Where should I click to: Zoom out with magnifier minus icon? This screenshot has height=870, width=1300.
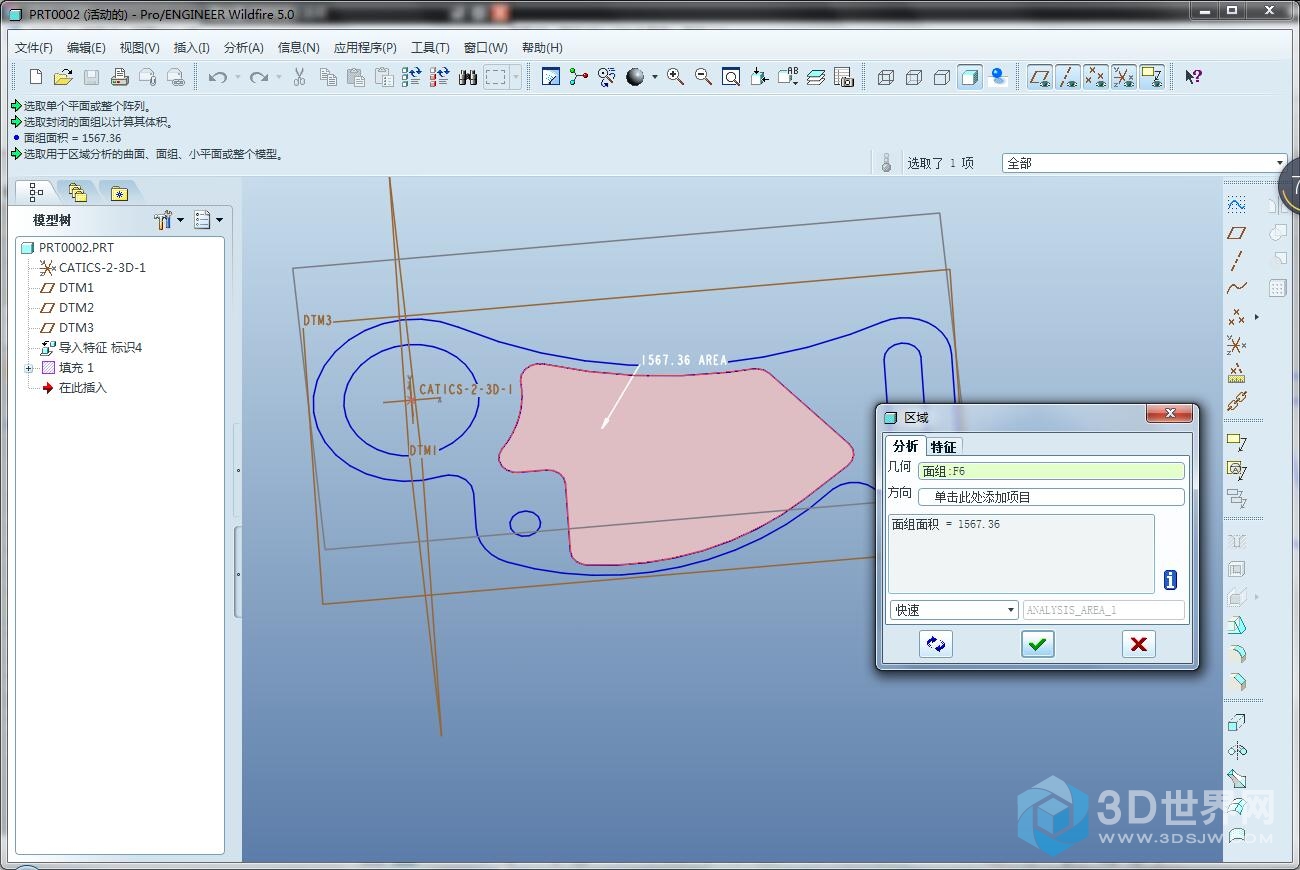click(703, 77)
